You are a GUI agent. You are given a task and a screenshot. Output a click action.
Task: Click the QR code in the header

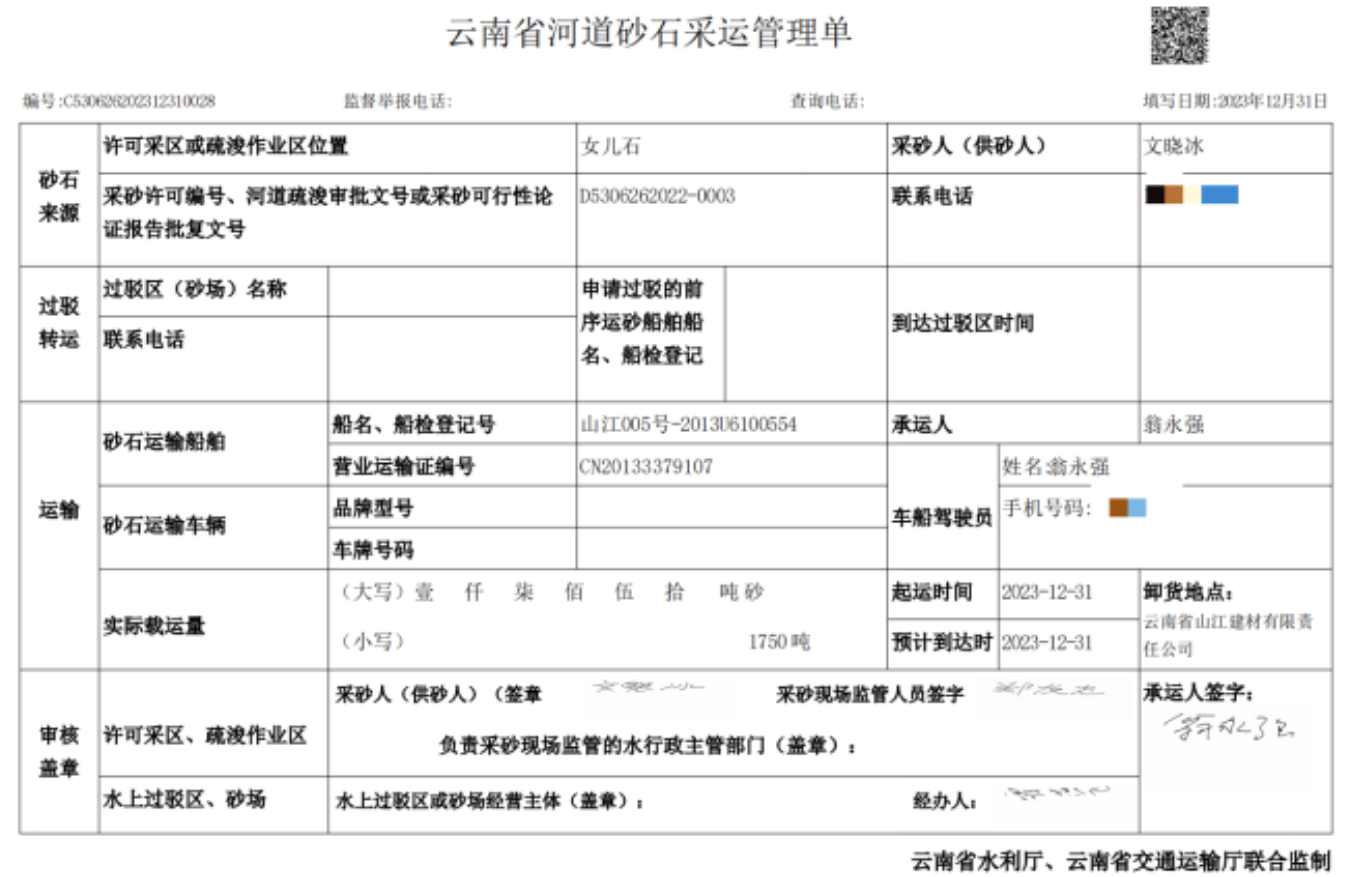click(1179, 35)
